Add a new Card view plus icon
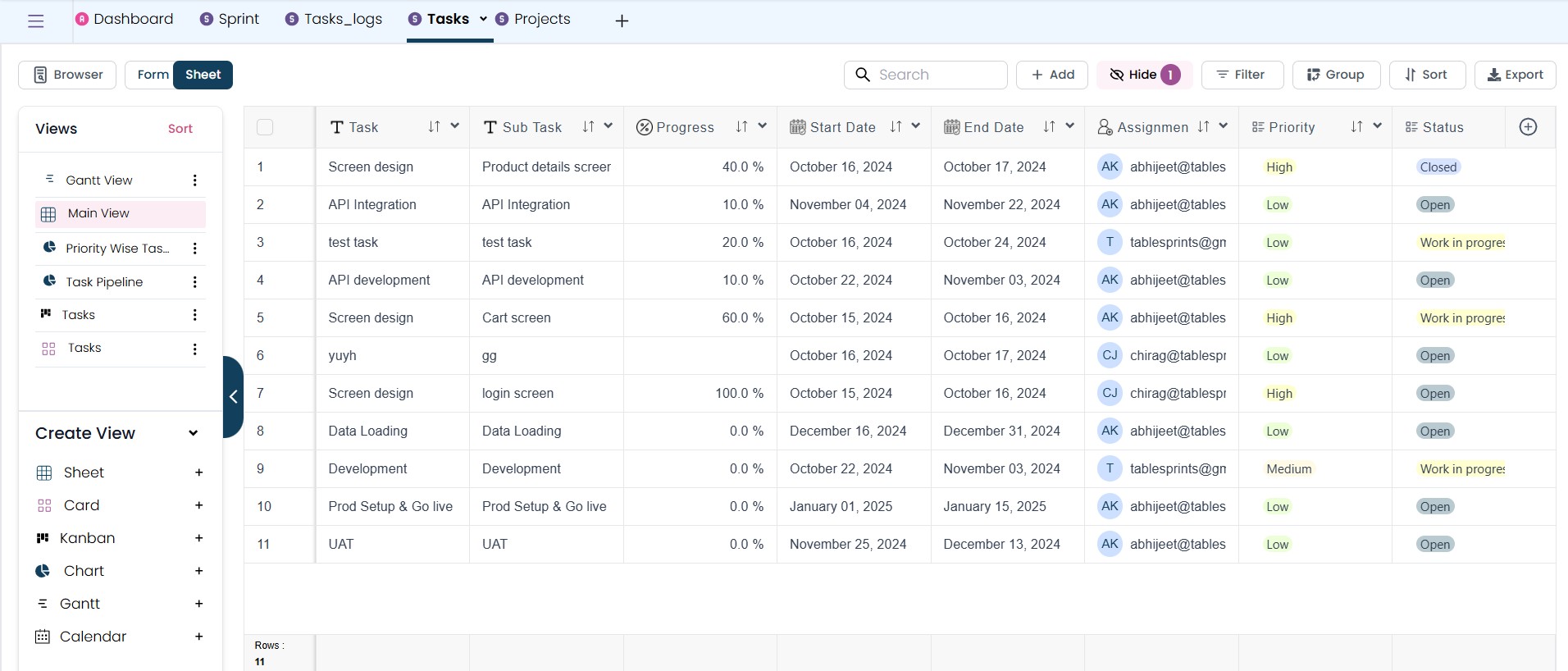Image resolution: width=1568 pixels, height=671 pixels. coord(198,505)
